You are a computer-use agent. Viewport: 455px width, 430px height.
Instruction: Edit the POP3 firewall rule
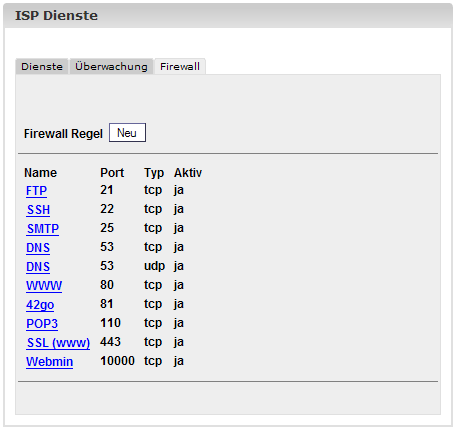[x=42, y=324]
